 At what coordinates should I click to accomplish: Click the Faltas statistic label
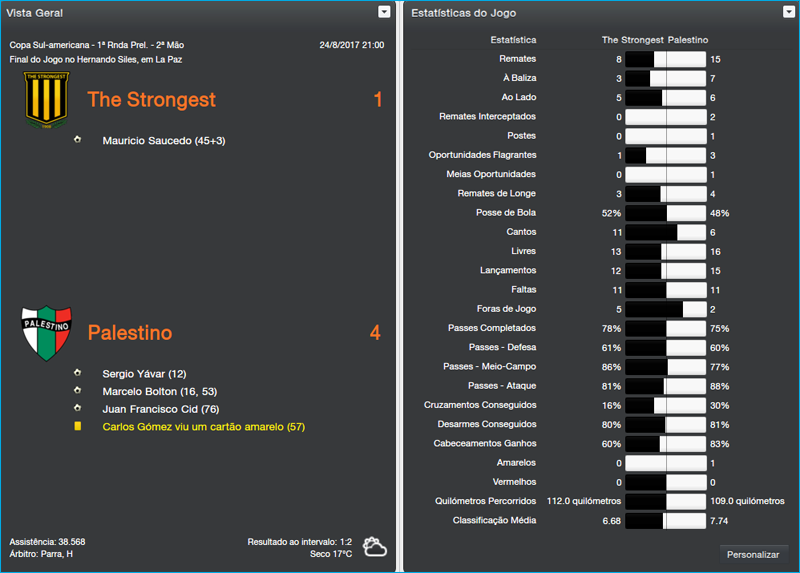click(523, 289)
